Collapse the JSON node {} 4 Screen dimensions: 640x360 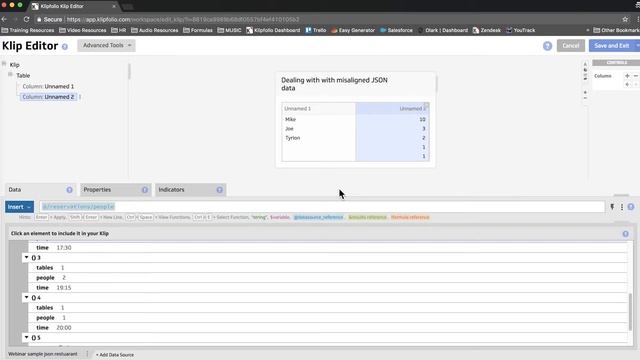[x=27, y=298]
